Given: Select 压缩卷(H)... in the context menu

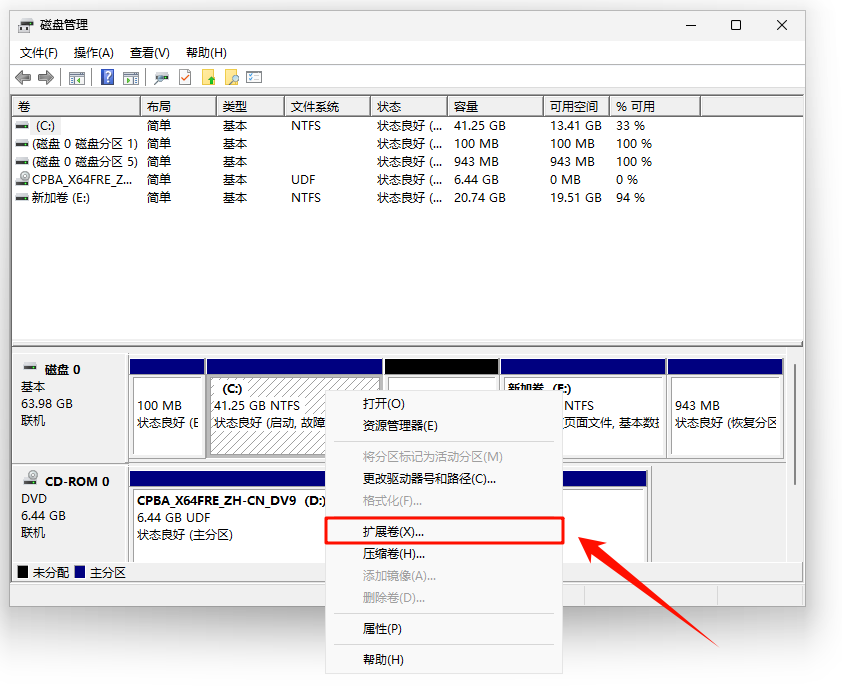Looking at the screenshot, I should click(393, 554).
